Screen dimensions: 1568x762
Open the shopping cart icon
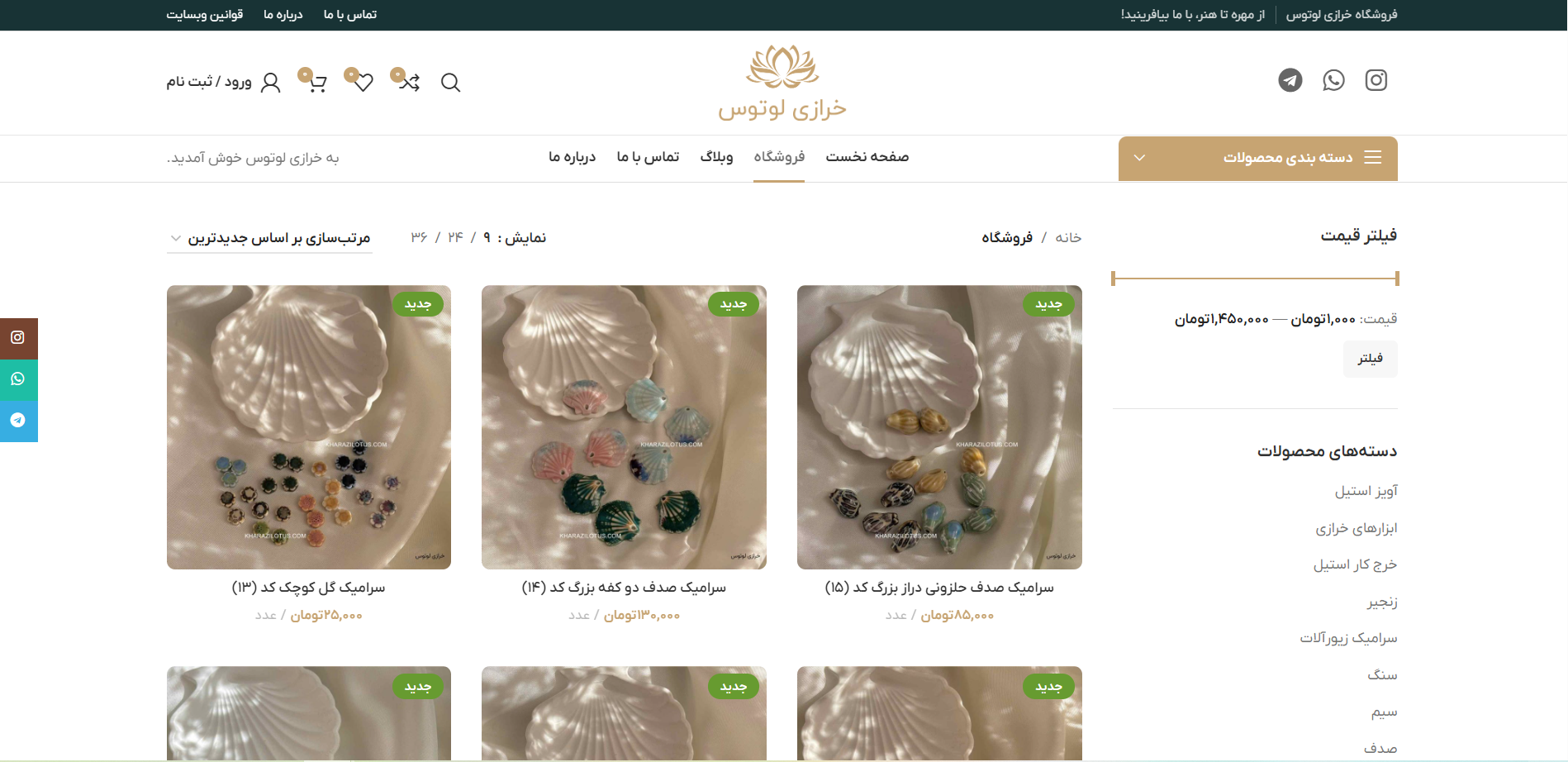315,81
